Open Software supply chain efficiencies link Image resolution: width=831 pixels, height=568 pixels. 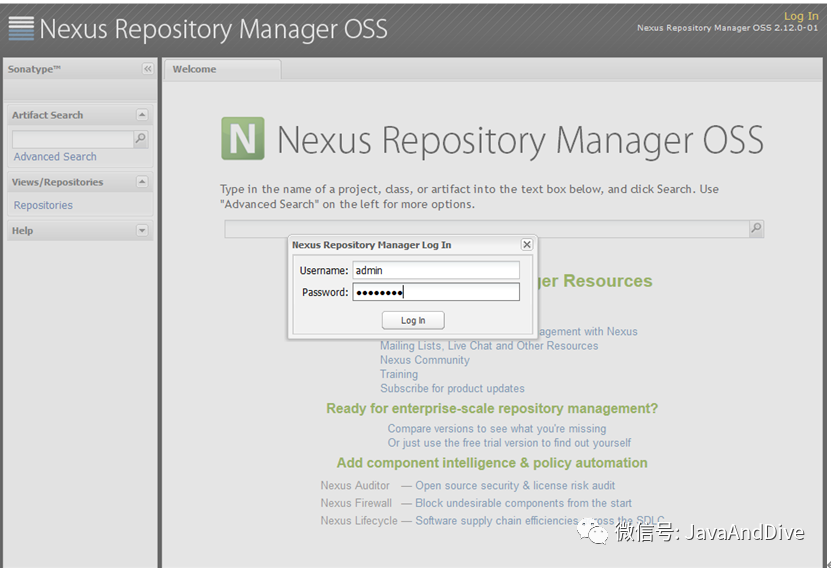pyautogui.click(x=540, y=520)
